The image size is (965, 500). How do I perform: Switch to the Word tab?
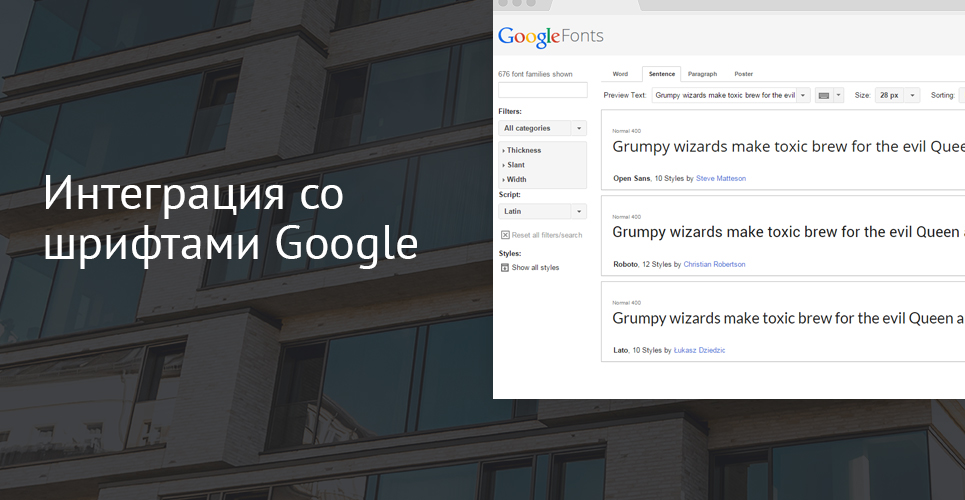coord(620,74)
